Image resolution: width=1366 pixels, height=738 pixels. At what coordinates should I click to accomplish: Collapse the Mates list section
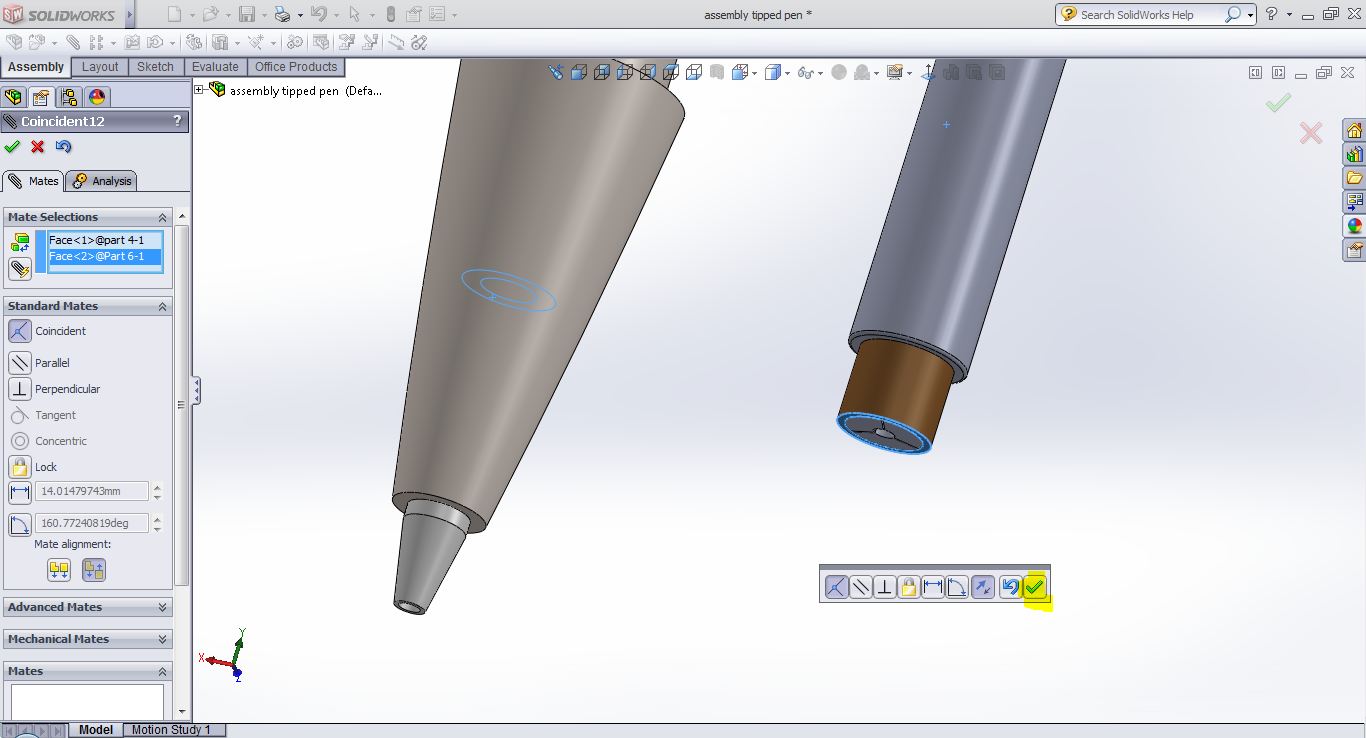pos(162,671)
